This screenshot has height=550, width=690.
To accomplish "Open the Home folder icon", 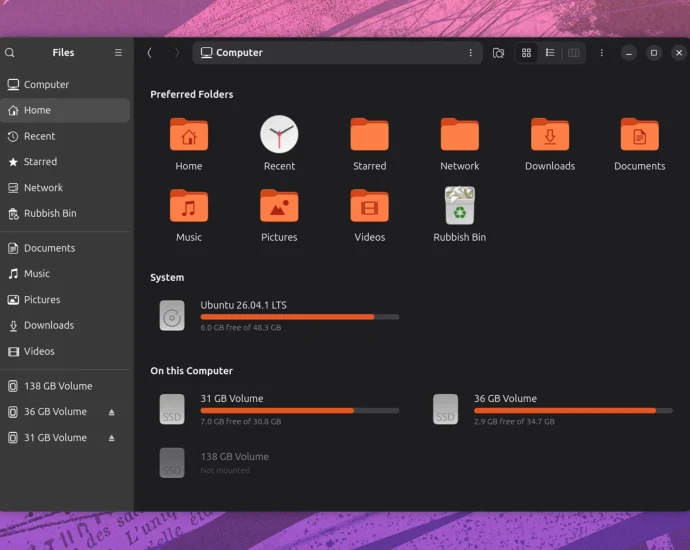I will tap(189, 135).
